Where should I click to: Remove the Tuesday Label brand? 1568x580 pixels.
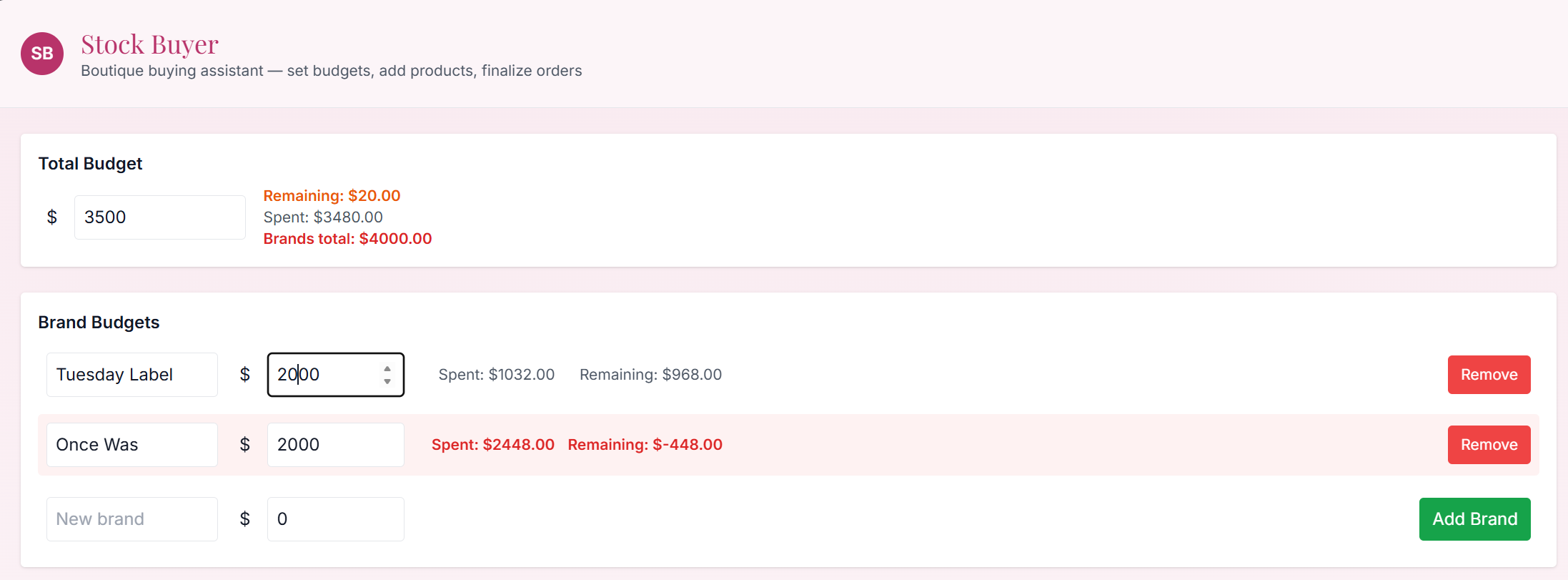[x=1489, y=375]
